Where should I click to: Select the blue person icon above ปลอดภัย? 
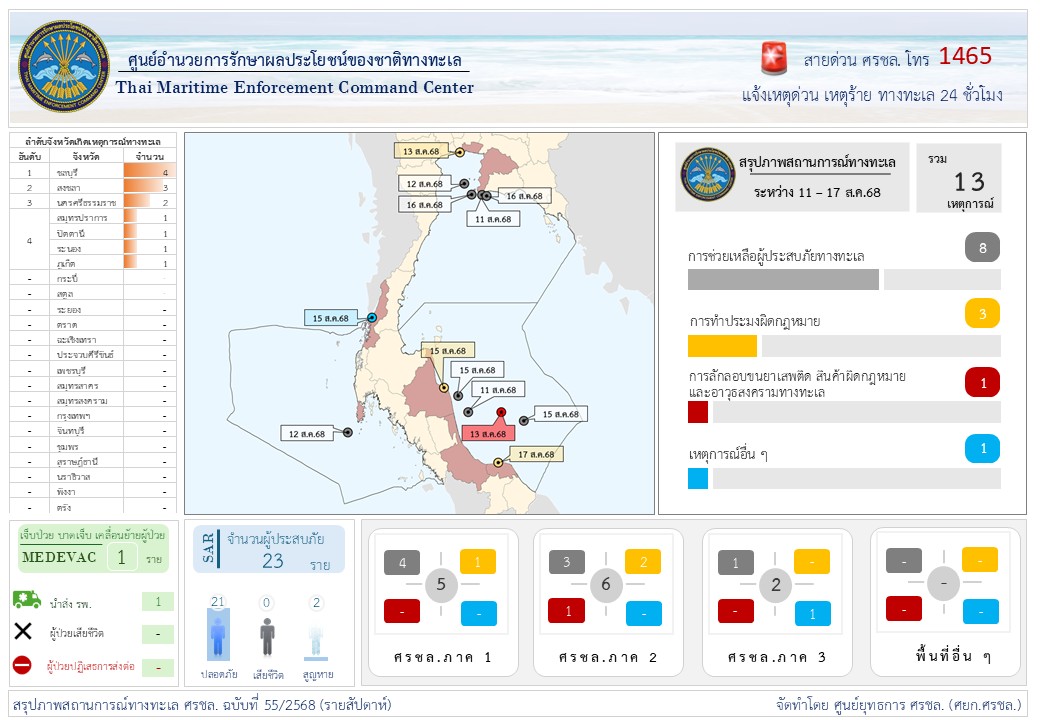click(218, 637)
